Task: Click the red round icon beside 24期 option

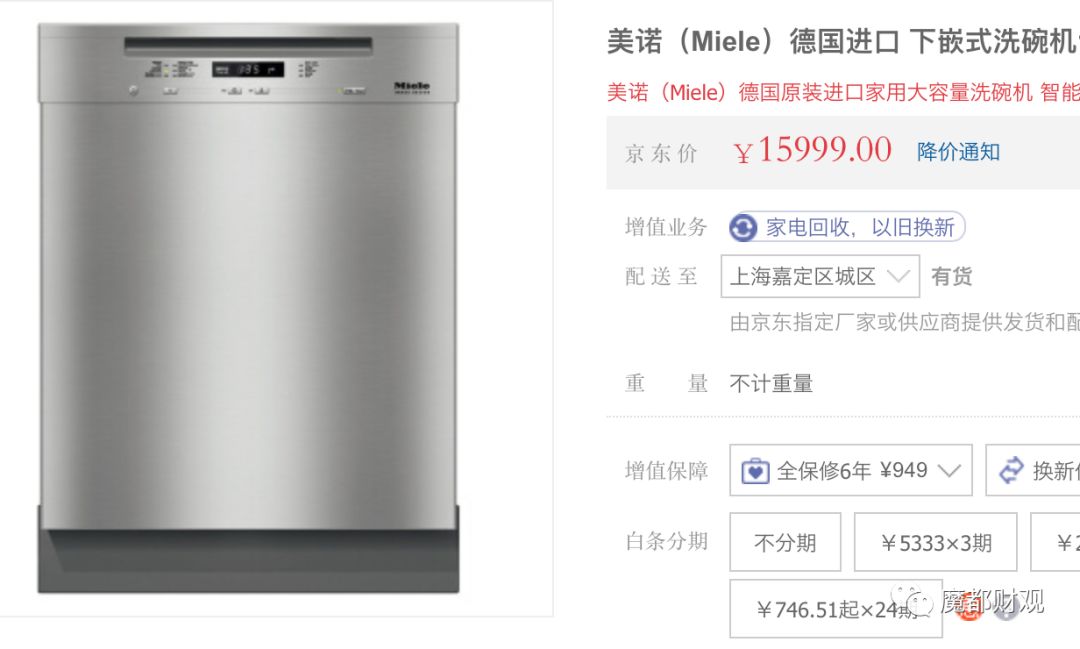Action: coord(968,607)
